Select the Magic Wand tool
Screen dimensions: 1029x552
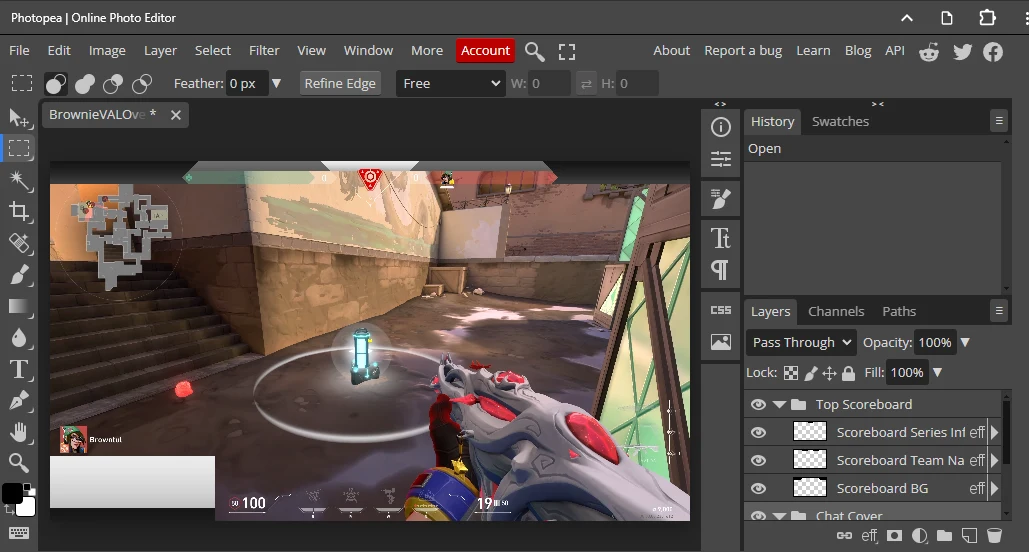(19, 180)
